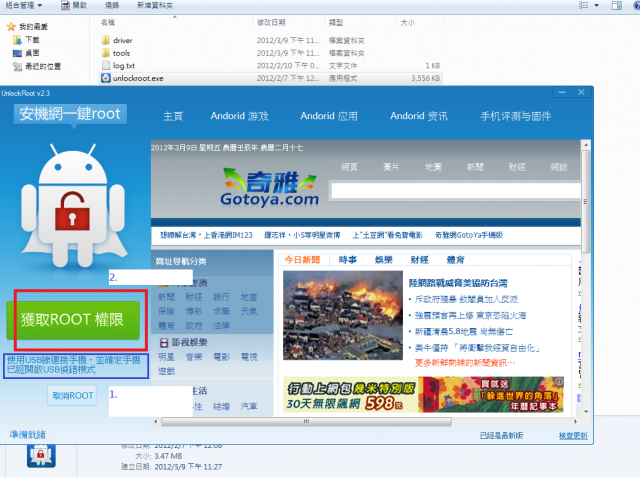This screenshot has width=640, height=479.
Task: Click the embedded page vertical scrollbar thumb
Action: 585,202
